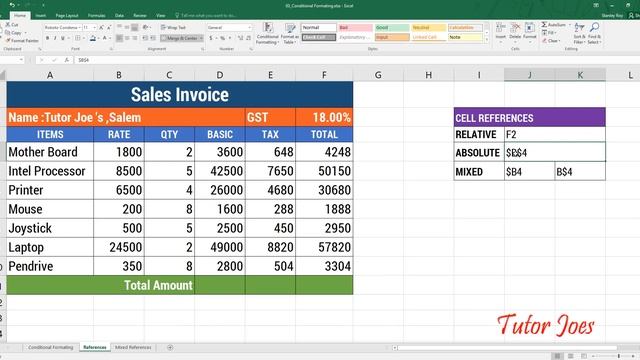The image size is (640, 360).
Task: Open Find & Select magnifier
Action: pos(594,33)
